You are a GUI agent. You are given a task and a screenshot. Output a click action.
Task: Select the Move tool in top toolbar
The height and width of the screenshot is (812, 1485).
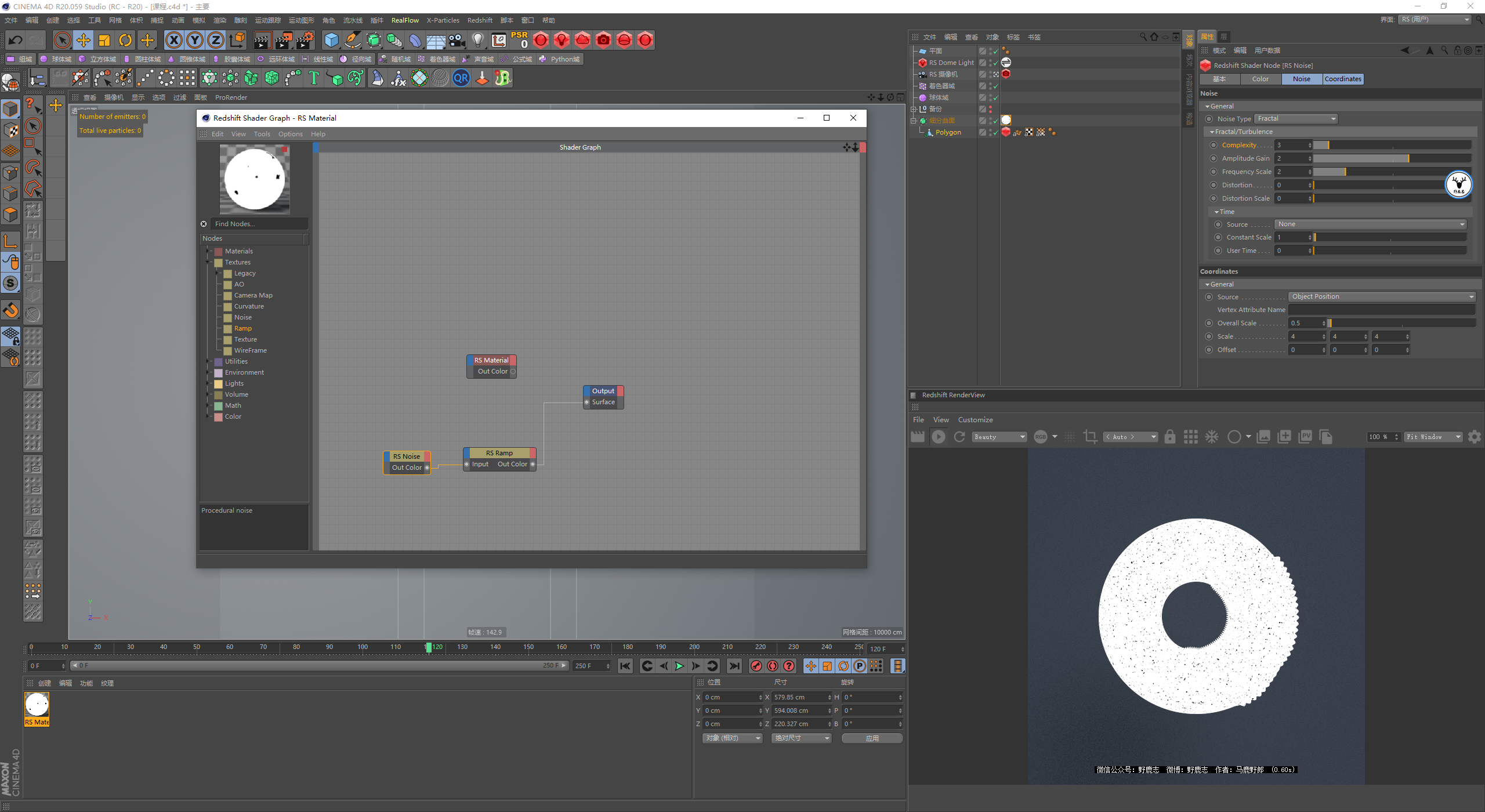click(84, 40)
